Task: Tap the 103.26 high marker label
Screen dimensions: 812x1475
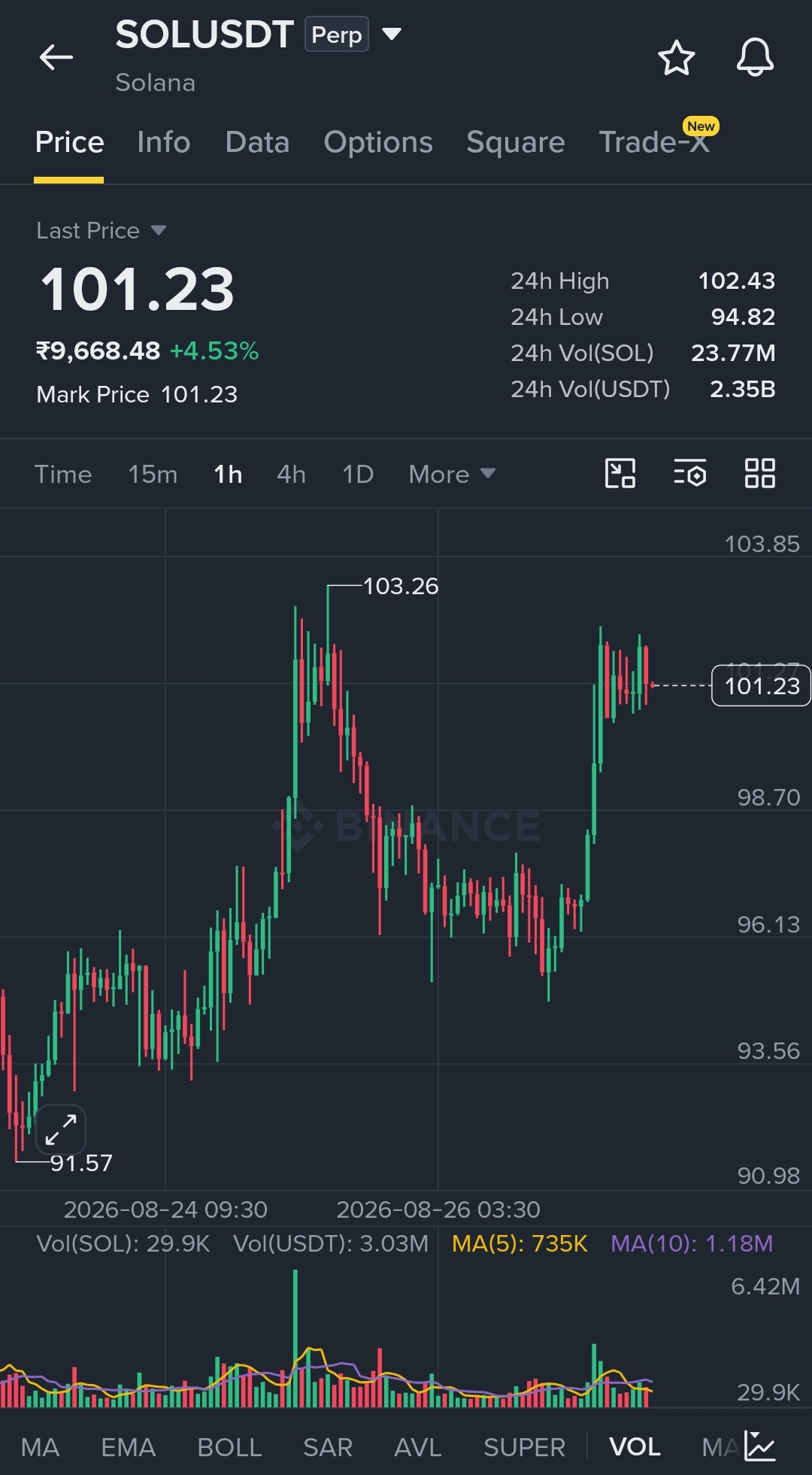Action: pos(401,586)
